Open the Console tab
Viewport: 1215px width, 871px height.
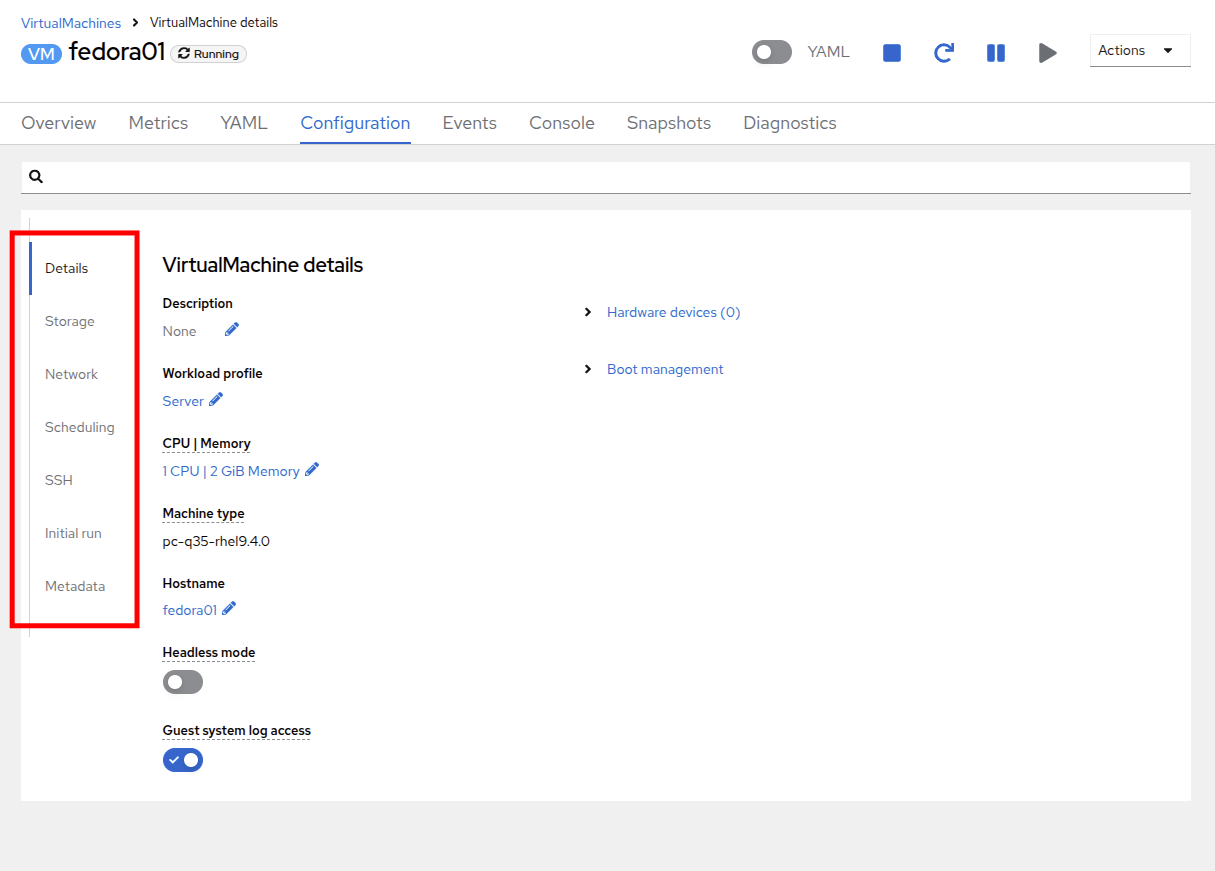coord(561,123)
